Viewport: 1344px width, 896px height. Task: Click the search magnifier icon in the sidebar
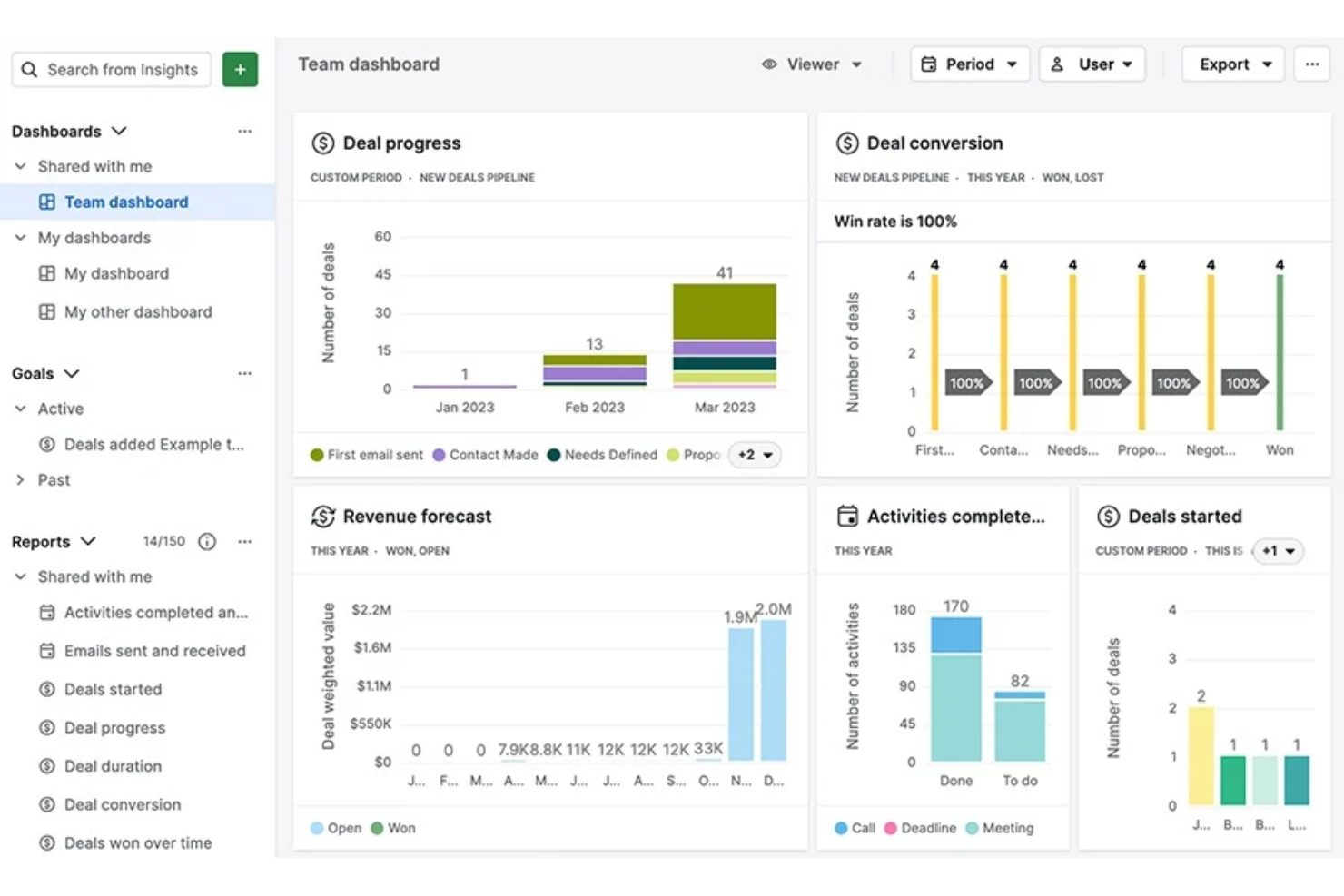tap(30, 69)
